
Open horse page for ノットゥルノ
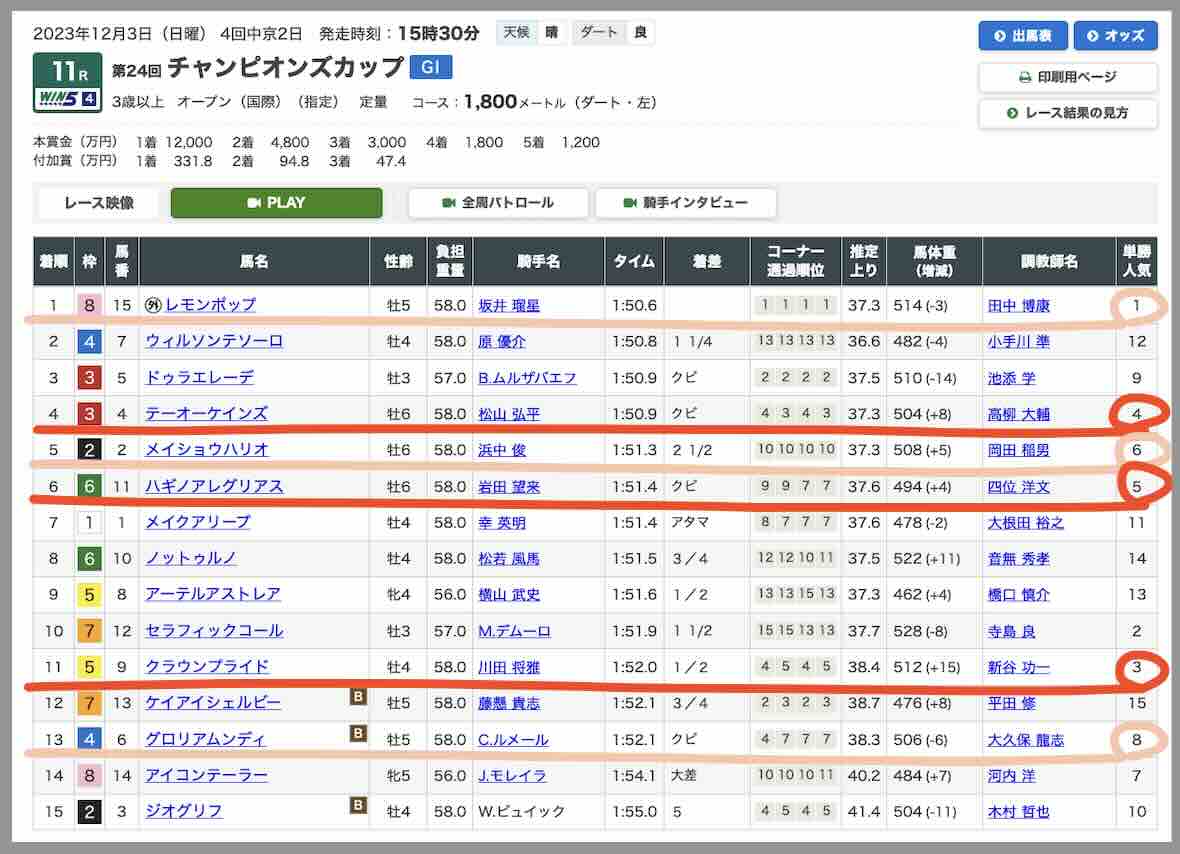191,558
